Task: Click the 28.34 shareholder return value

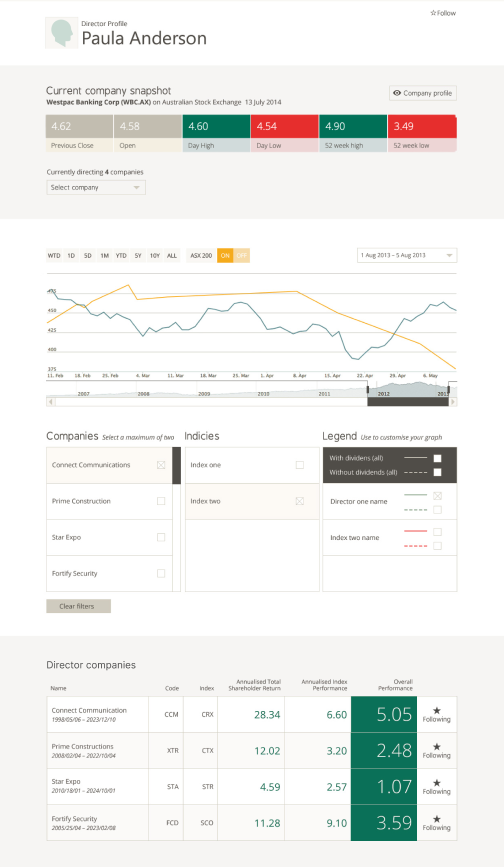Action: pos(267,714)
